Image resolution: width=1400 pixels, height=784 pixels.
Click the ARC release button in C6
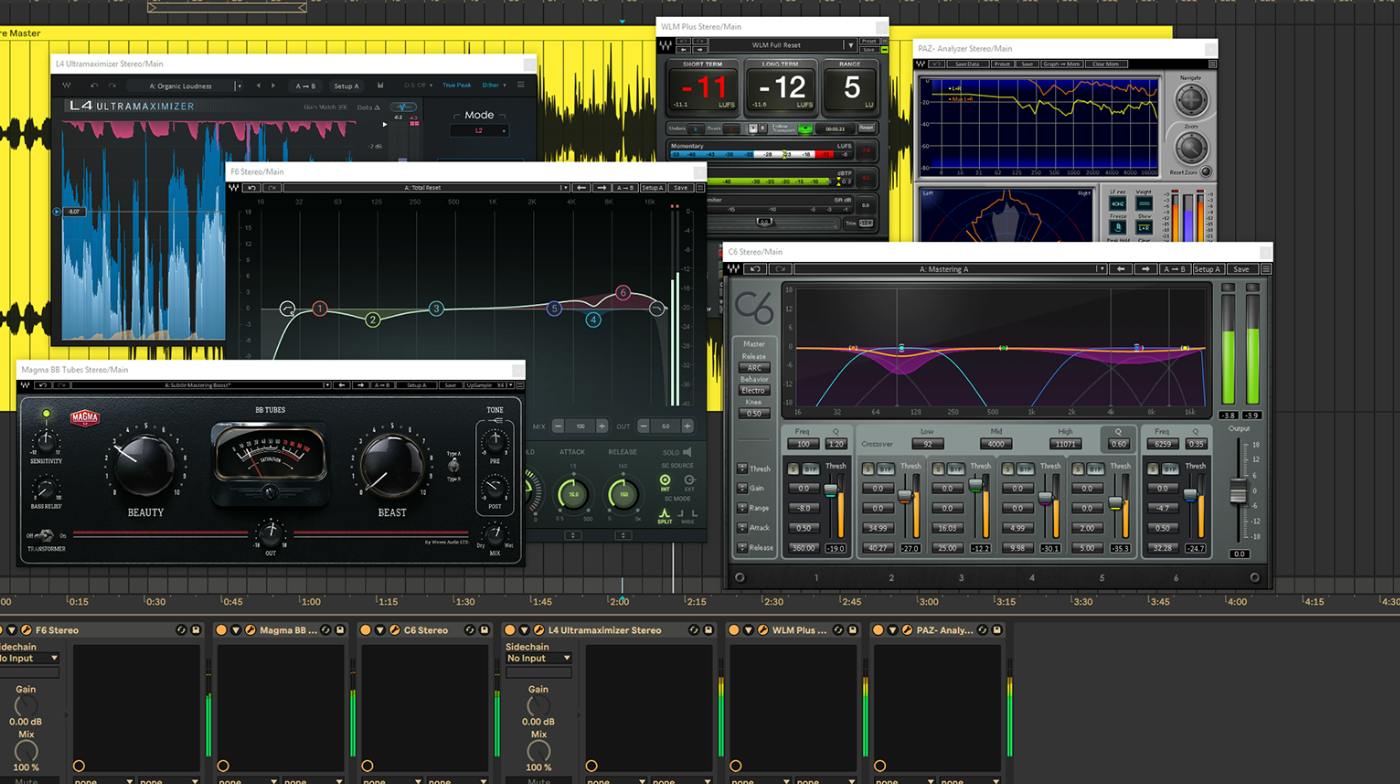[x=754, y=368]
